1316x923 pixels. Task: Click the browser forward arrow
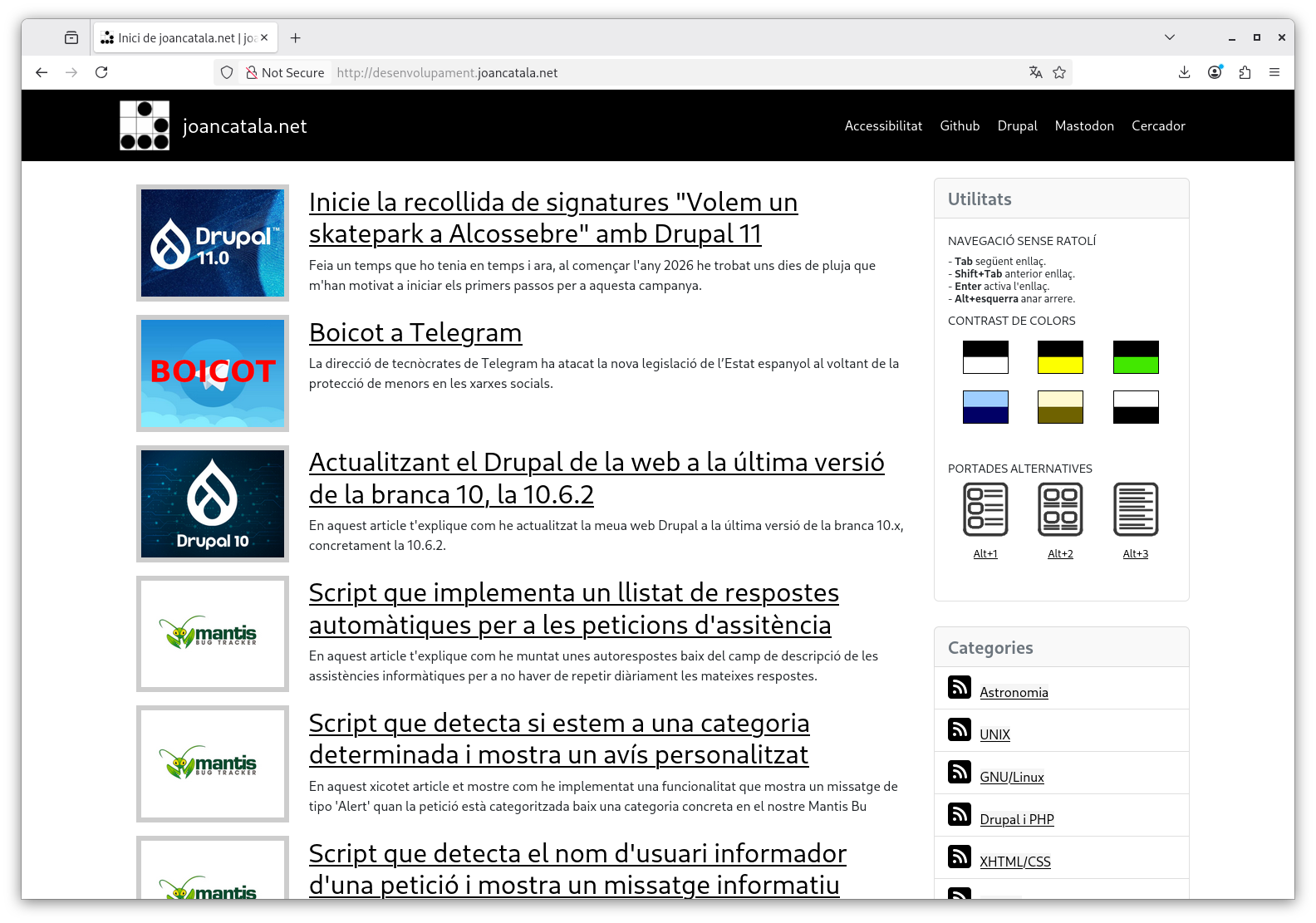71,72
